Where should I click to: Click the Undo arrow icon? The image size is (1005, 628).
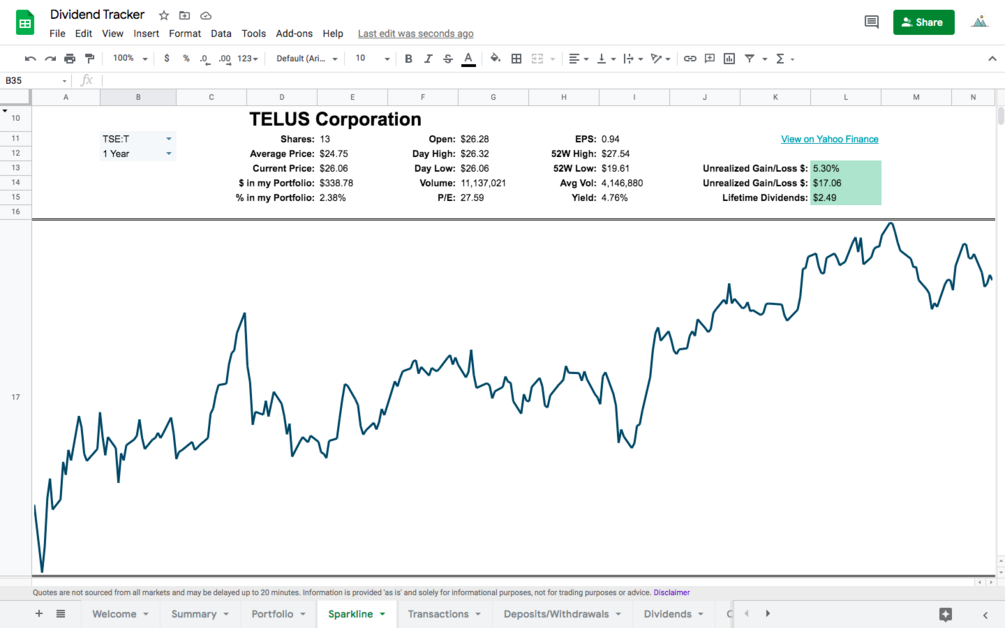(x=30, y=58)
